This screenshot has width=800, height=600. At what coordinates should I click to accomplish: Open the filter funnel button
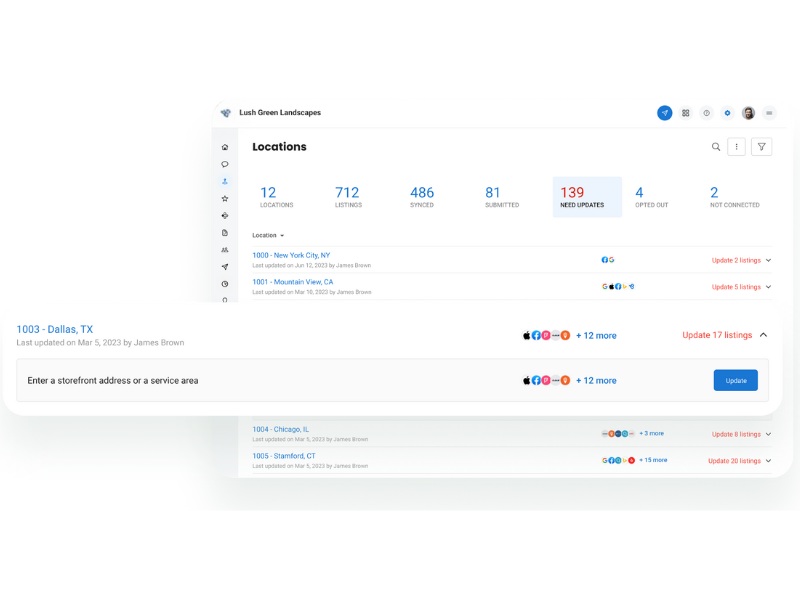pyautogui.click(x=762, y=147)
